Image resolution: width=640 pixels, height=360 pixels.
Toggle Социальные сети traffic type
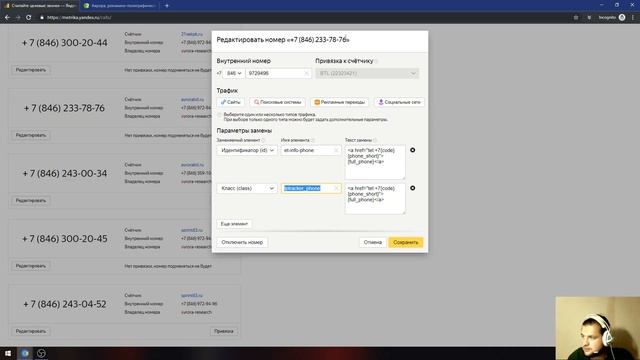click(x=399, y=102)
